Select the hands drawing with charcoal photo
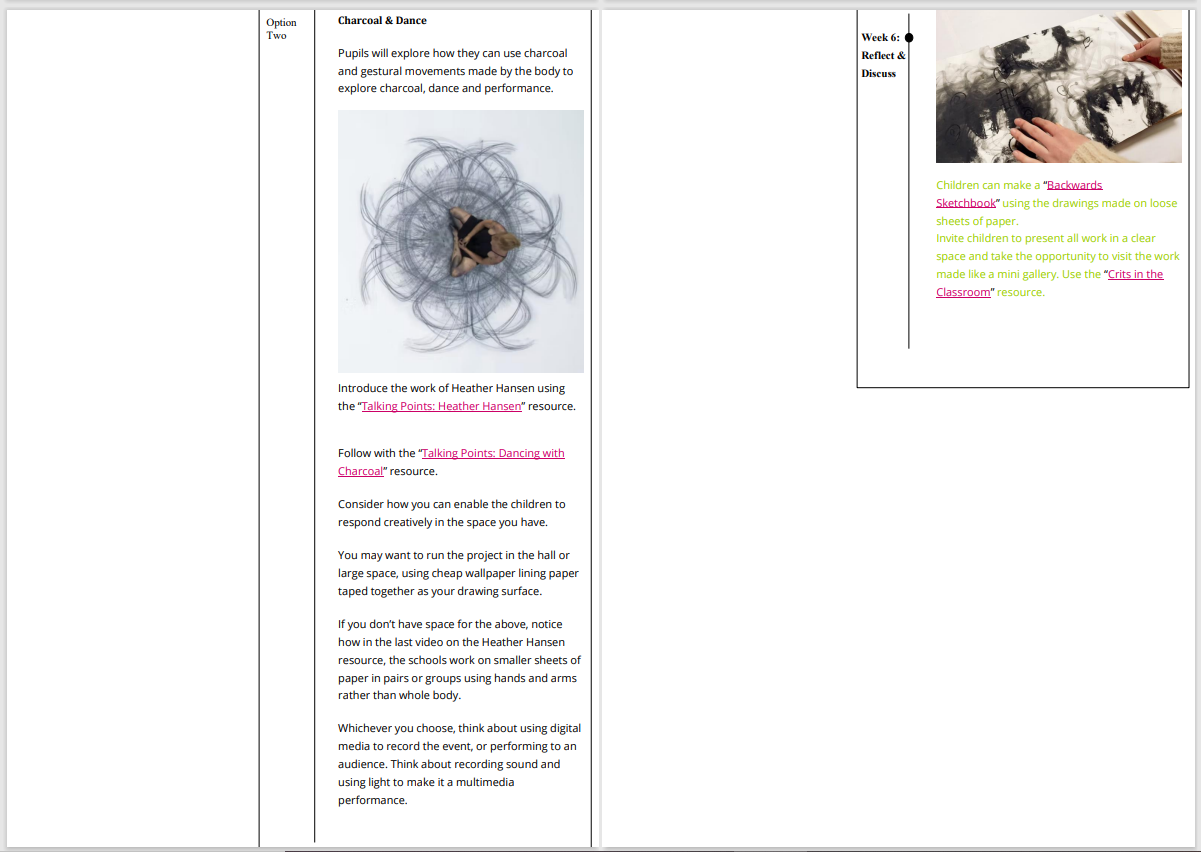Screen dimensions: 1201x852 (1058, 87)
